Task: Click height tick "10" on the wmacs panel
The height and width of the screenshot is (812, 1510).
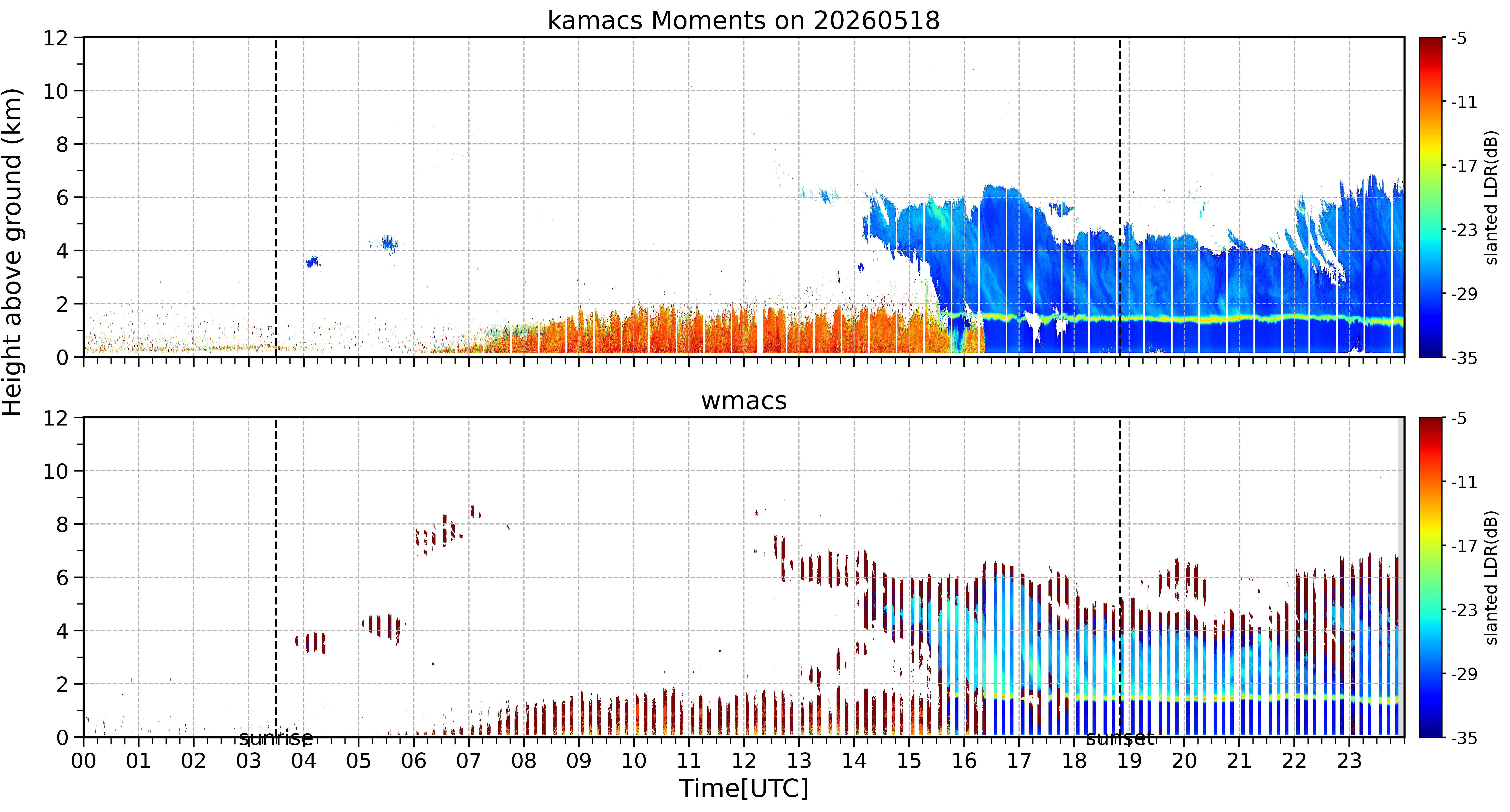Action: click(56, 471)
